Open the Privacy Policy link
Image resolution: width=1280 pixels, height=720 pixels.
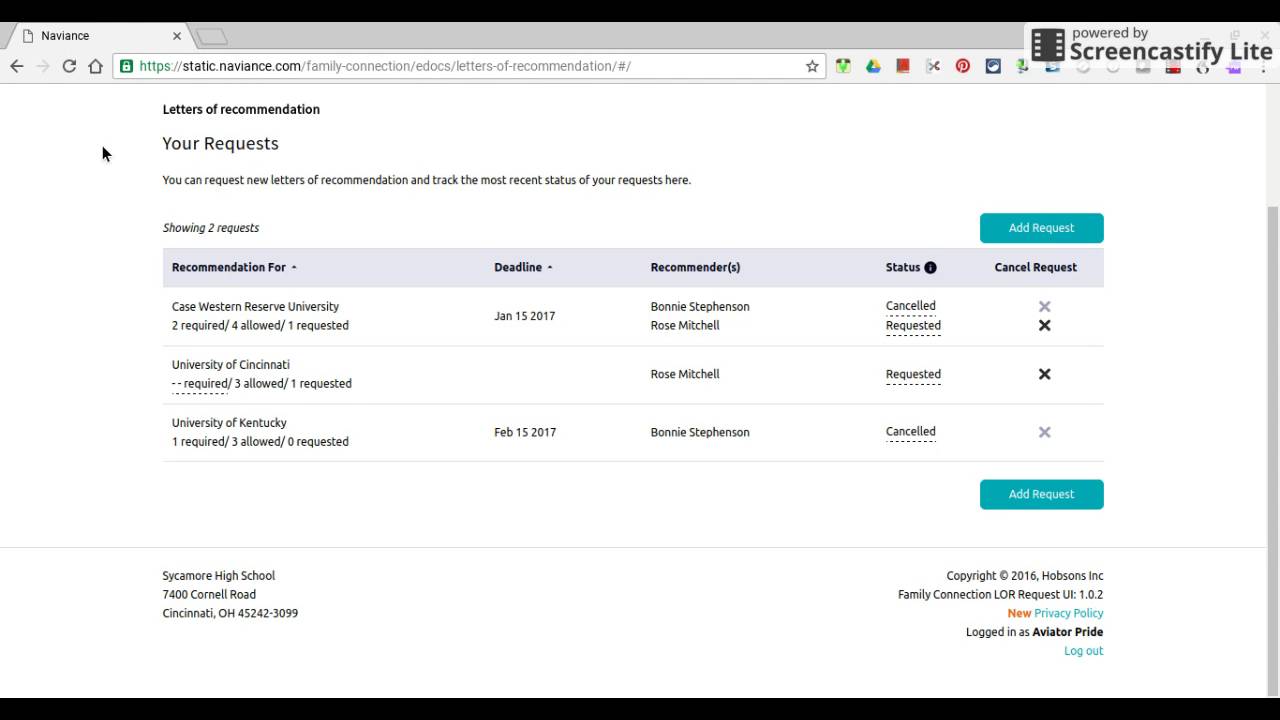[1068, 613]
